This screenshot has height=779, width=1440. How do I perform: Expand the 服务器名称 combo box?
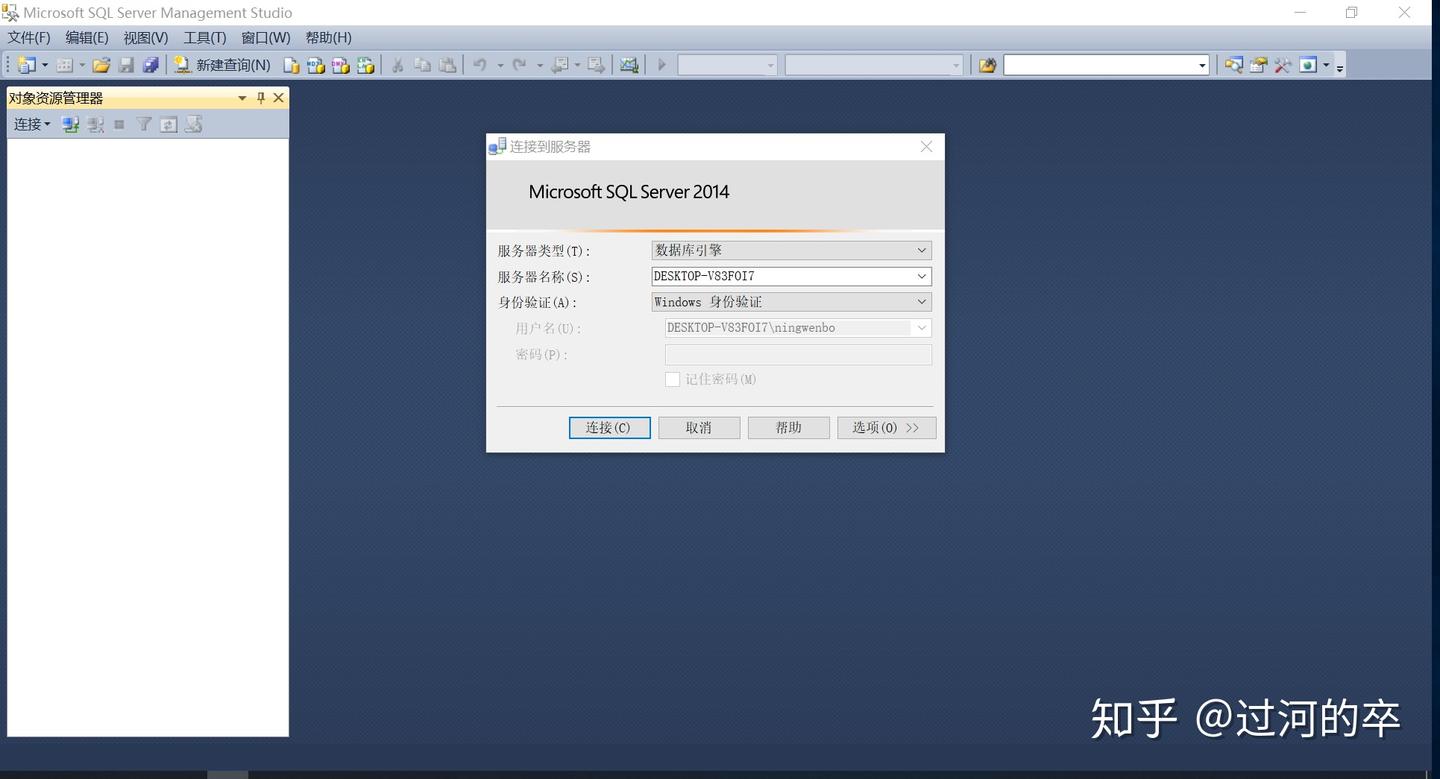922,276
